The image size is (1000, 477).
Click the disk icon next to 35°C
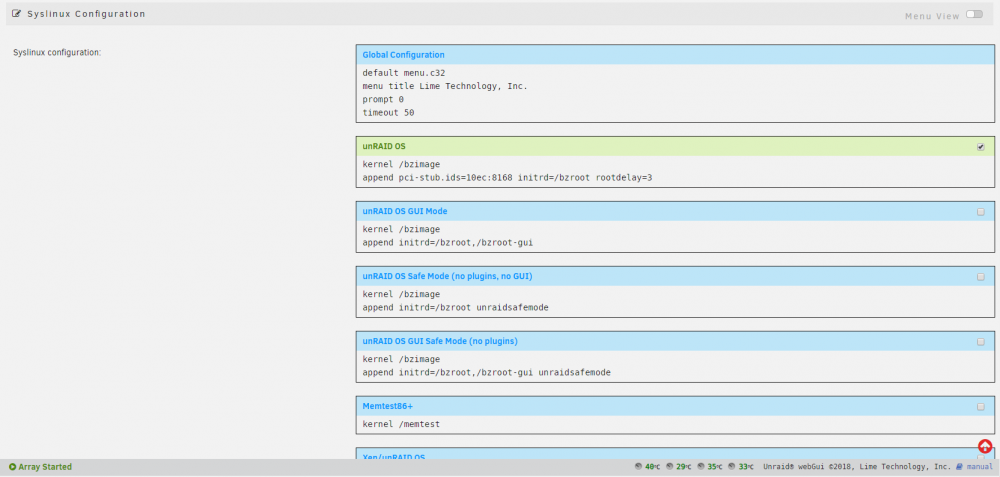tap(701, 467)
